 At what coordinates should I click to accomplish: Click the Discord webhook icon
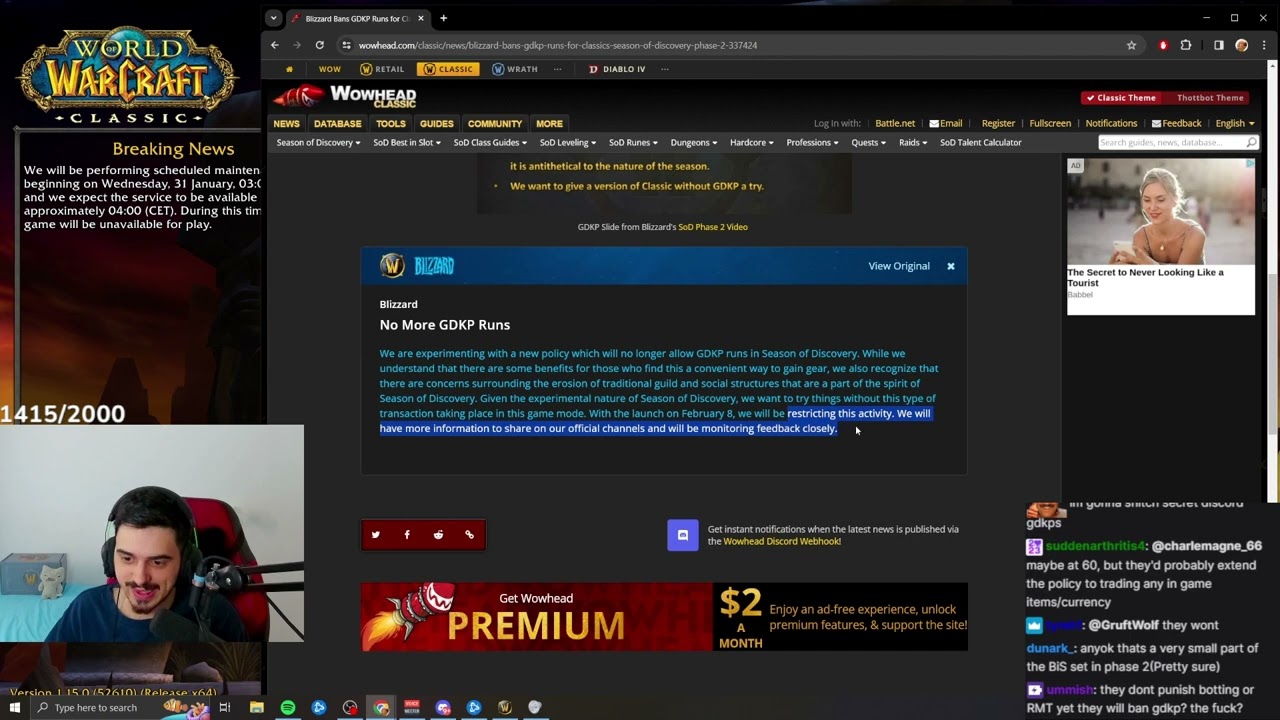pyautogui.click(x=683, y=535)
